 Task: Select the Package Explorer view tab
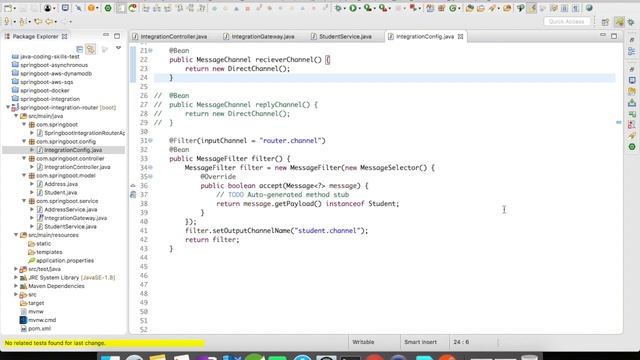36,36
